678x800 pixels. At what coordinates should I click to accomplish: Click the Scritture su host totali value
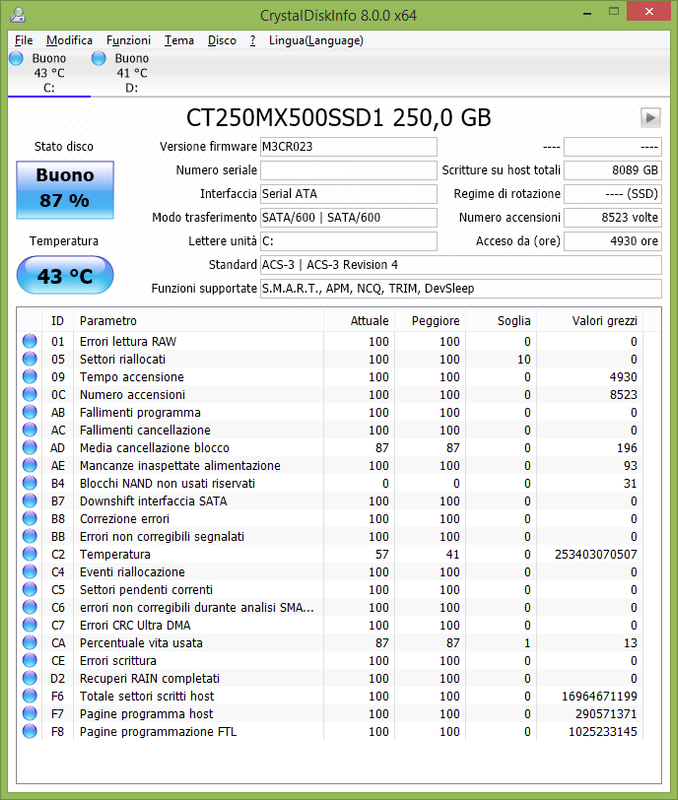pyautogui.click(x=613, y=170)
